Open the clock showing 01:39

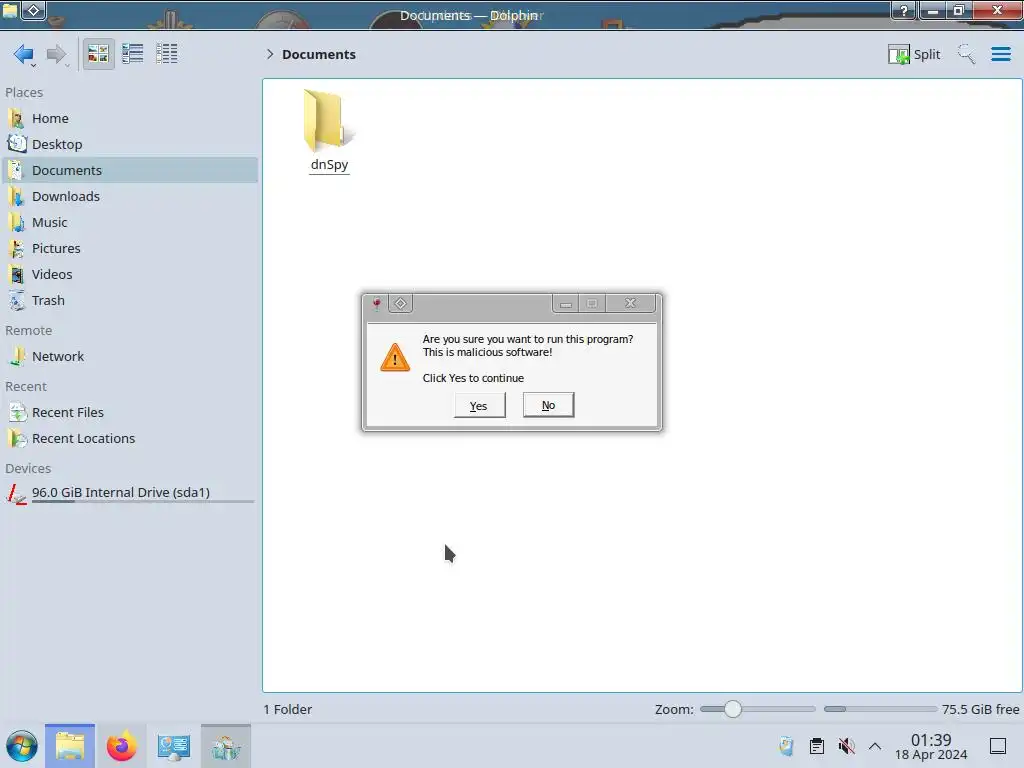click(x=931, y=746)
